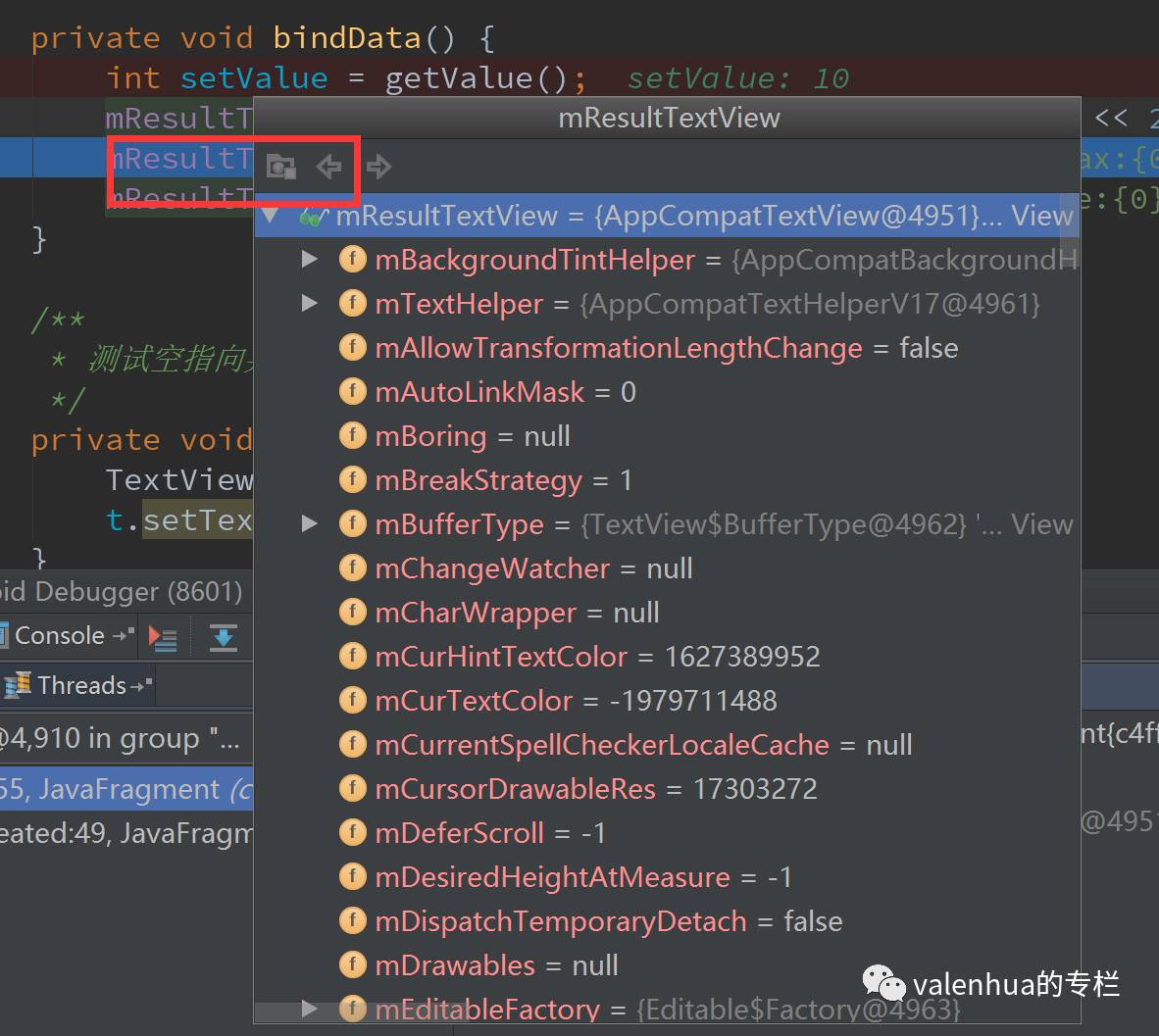Switch to the Console tab
The width and height of the screenshot is (1159, 1036).
59,636
